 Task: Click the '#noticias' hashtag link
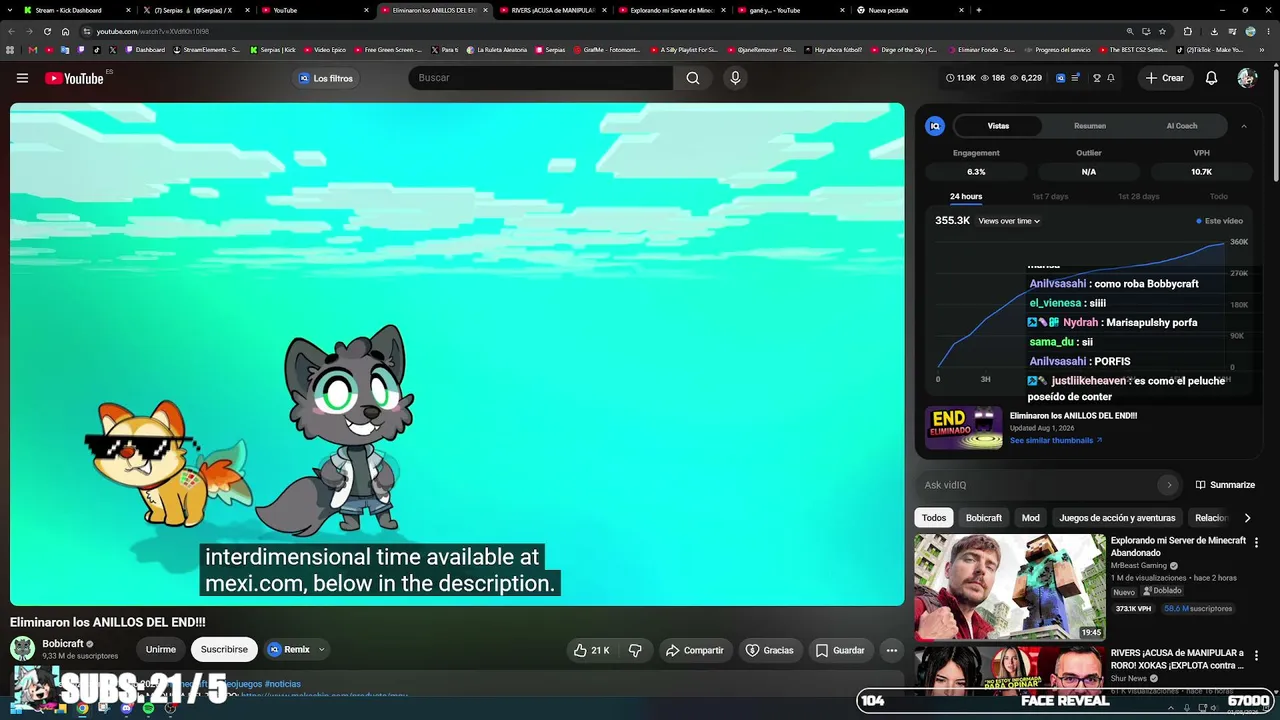(283, 684)
